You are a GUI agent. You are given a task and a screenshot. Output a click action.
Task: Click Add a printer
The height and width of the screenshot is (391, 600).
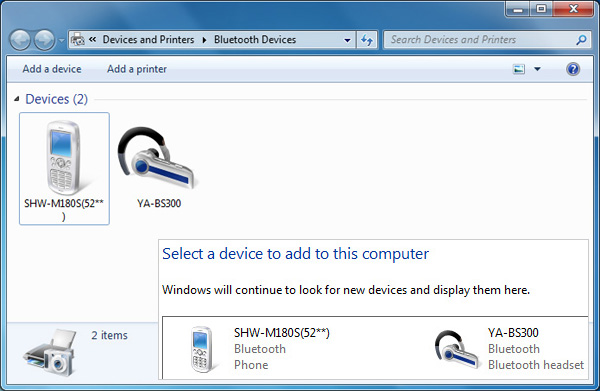point(137,69)
